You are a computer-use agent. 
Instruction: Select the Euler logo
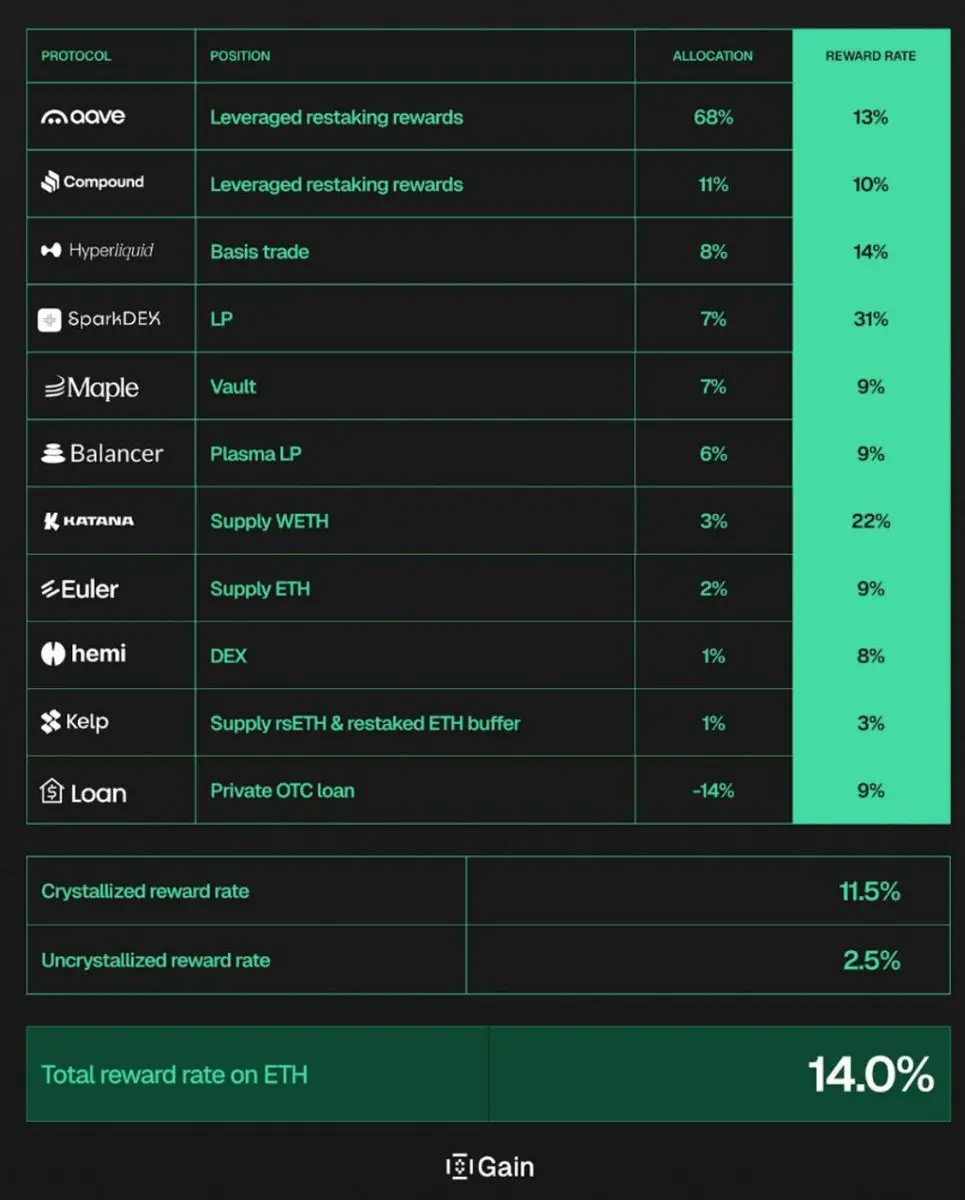79,589
